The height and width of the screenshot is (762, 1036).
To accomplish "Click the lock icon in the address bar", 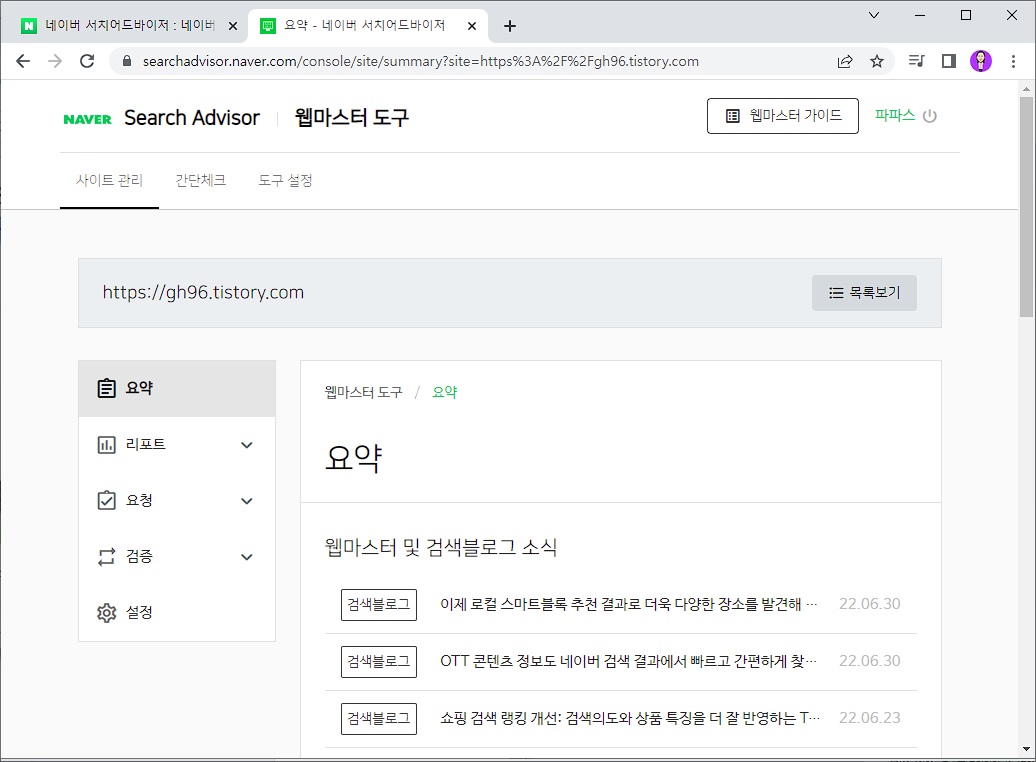I will click(127, 61).
